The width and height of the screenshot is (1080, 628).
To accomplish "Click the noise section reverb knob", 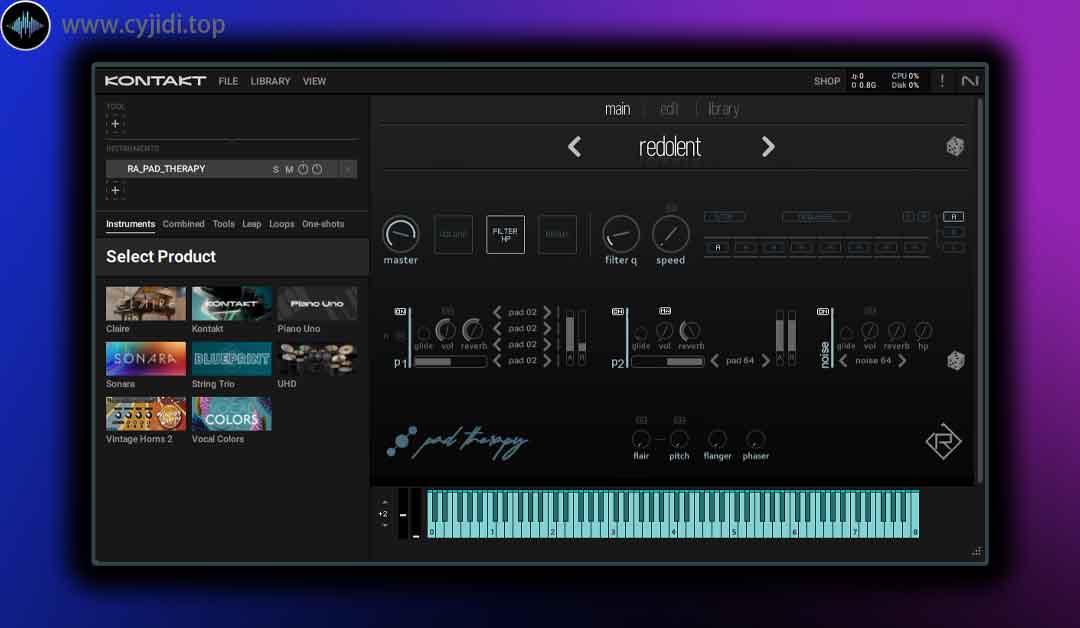I will (x=896, y=331).
